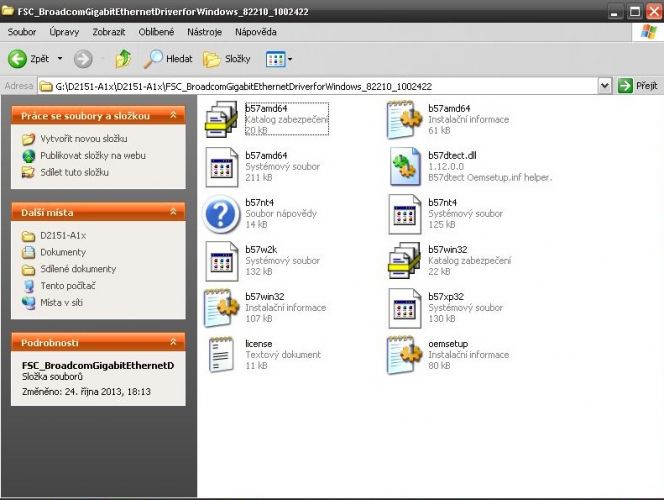
Task: Click the greyed forward arrow icon
Action: [x=83, y=59]
